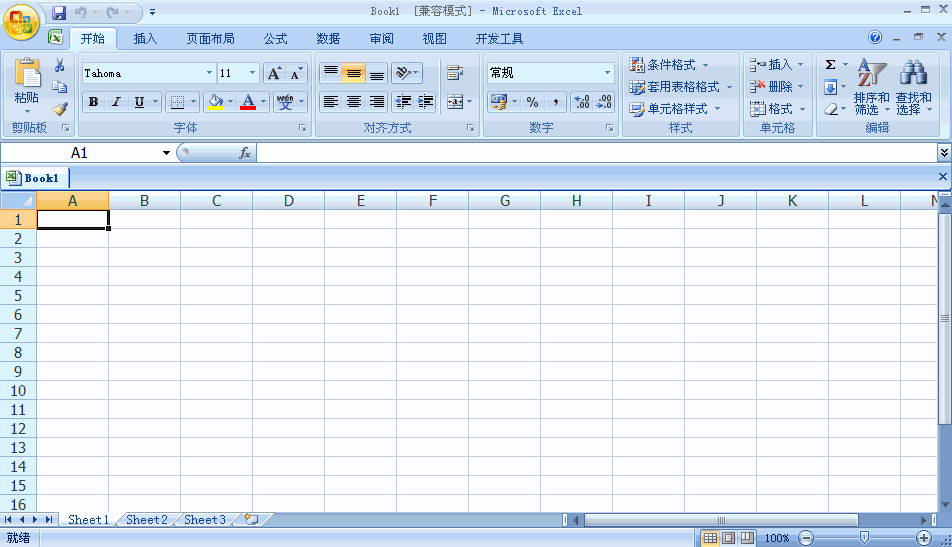Activate the Format Painter brush
This screenshot has width=952, height=547.
(x=60, y=109)
